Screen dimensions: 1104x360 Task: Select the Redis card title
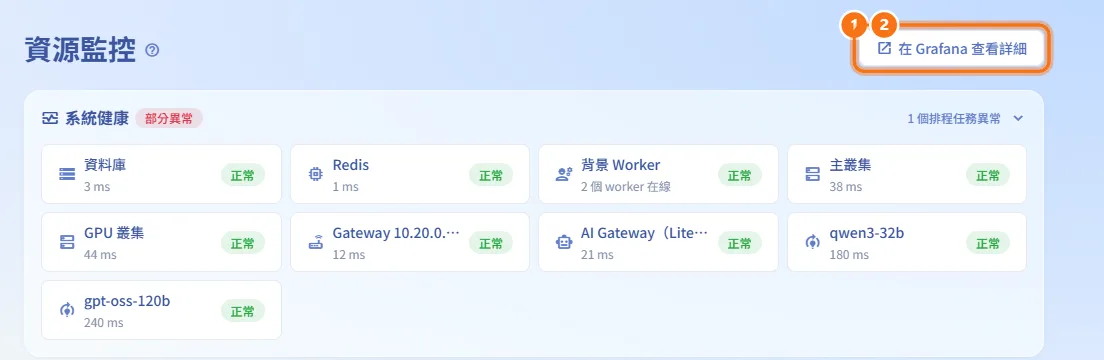(351, 165)
